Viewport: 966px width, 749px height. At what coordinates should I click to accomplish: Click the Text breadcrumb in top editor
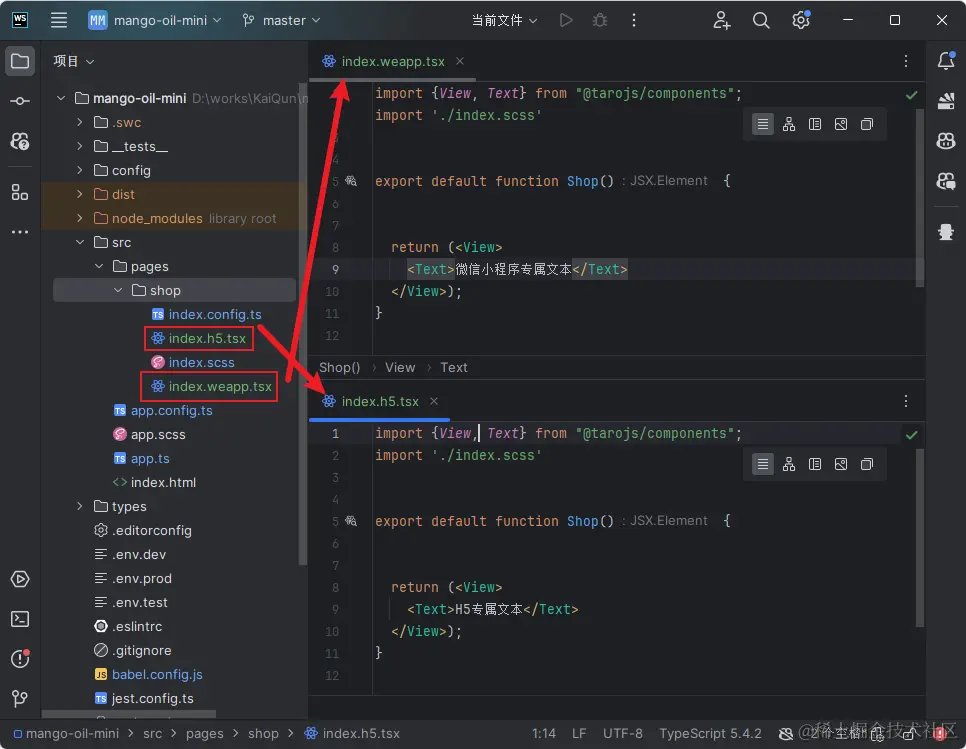click(x=453, y=367)
